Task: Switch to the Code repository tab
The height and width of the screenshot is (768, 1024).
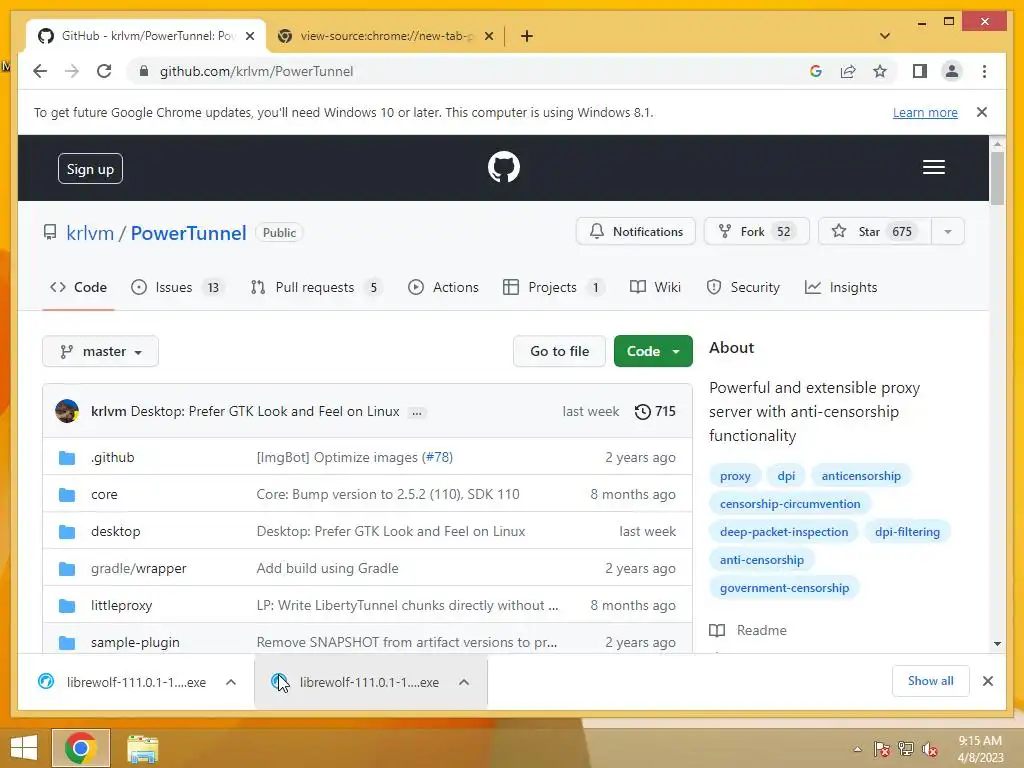Action: pos(78,287)
